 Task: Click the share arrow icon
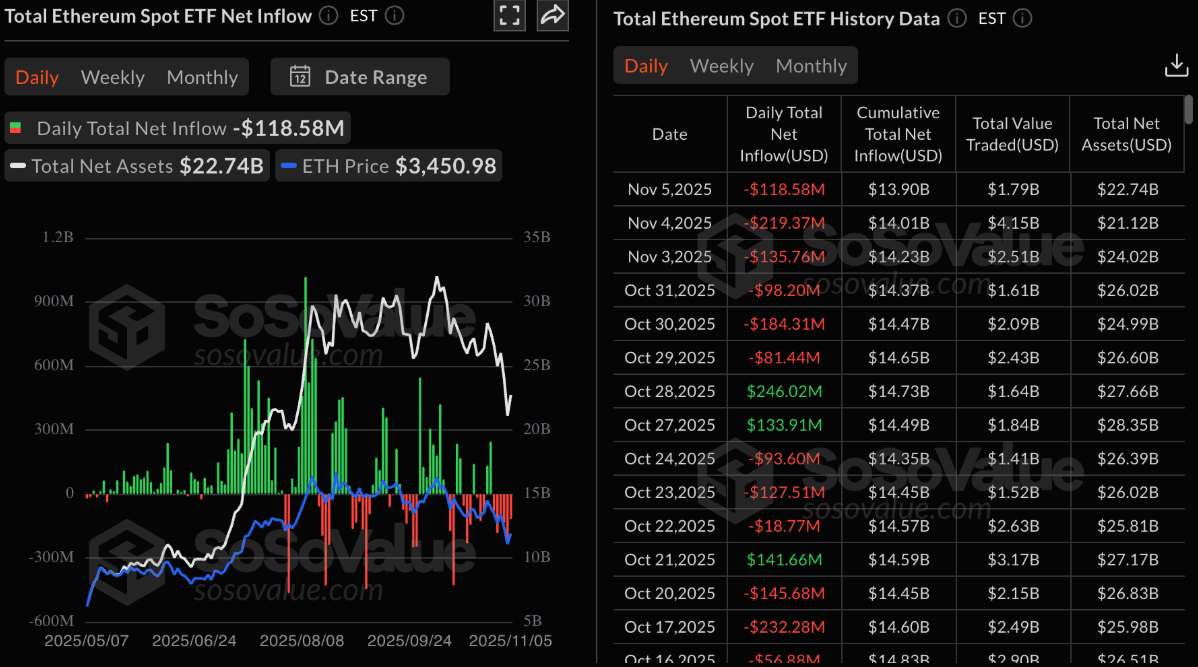pos(552,15)
